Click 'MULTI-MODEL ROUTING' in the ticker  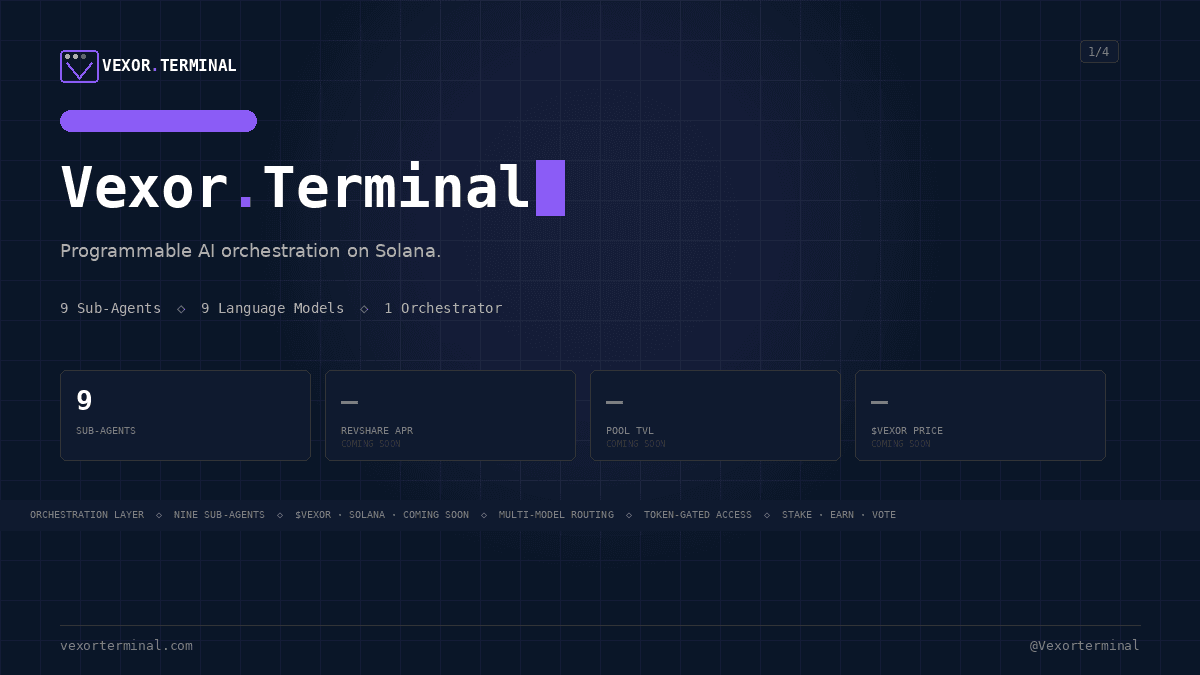click(556, 515)
